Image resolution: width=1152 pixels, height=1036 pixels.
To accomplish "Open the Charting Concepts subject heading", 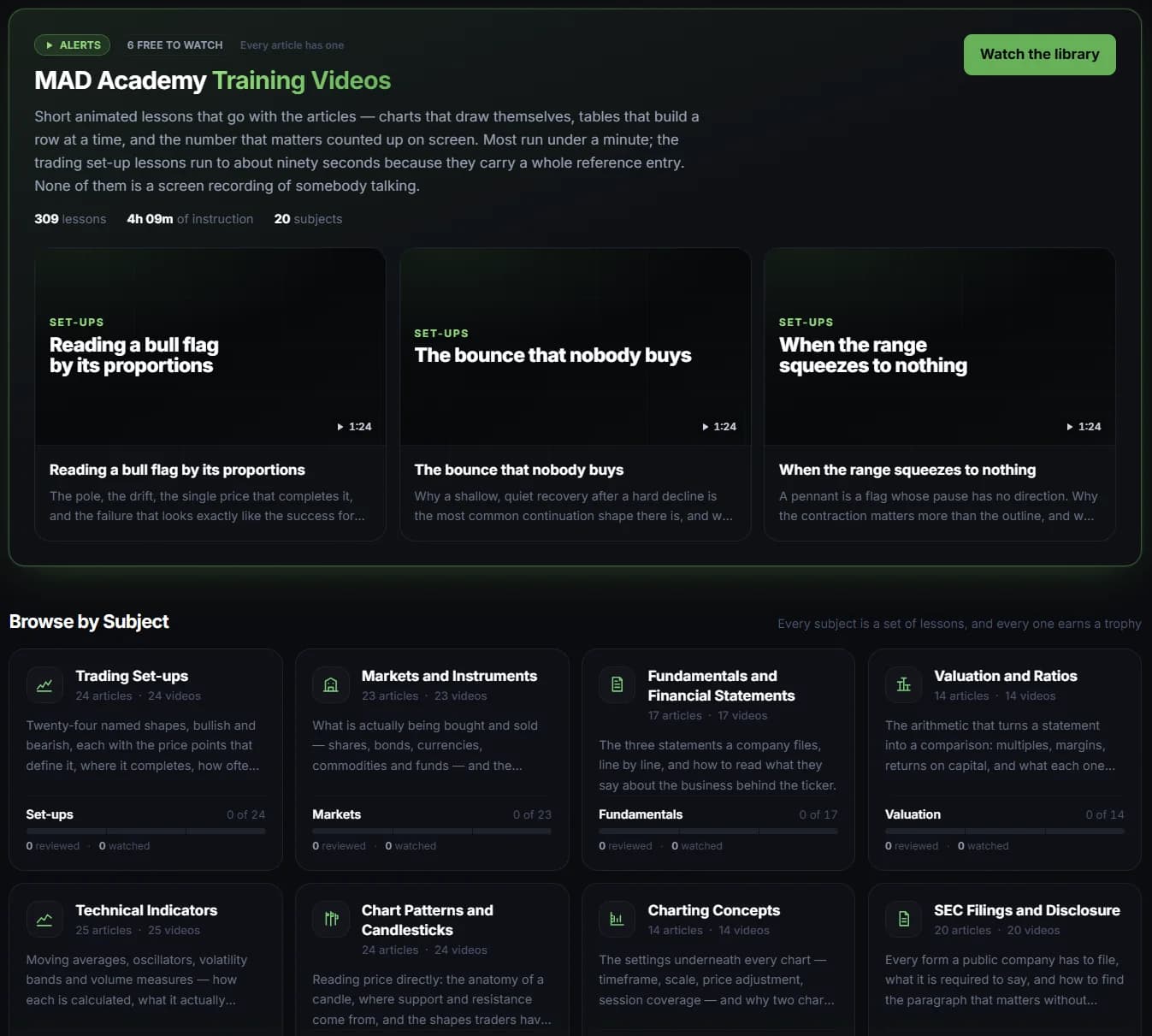I will [713, 910].
